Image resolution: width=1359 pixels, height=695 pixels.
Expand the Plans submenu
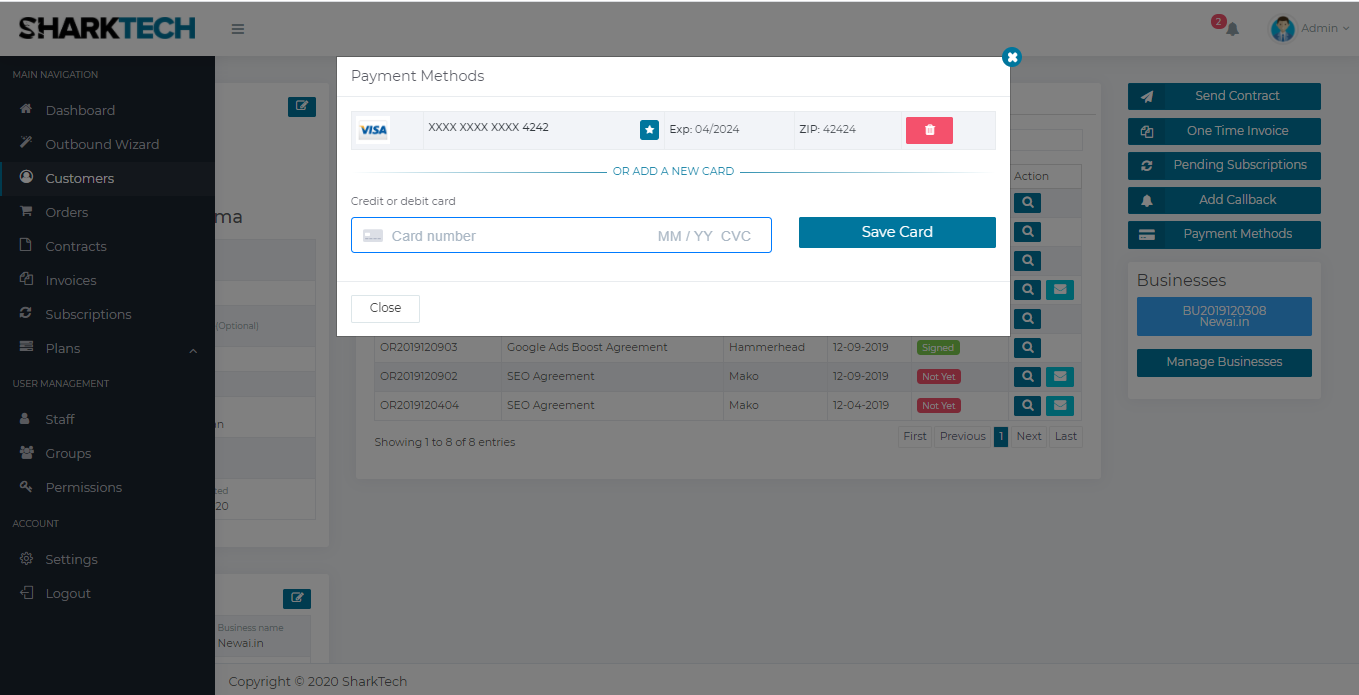[x=193, y=349]
